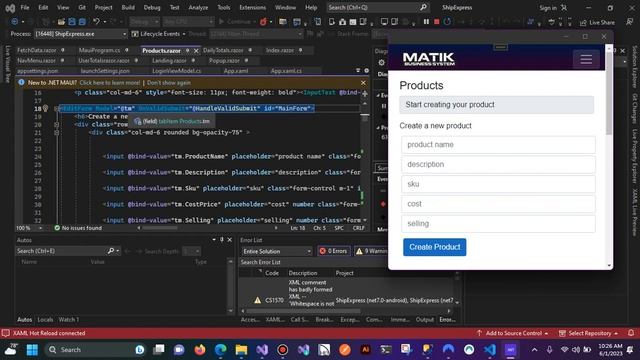Viewport: 640px width, 360px height.
Task: Open the Add to Source Control dropdown
Action: 512,333
